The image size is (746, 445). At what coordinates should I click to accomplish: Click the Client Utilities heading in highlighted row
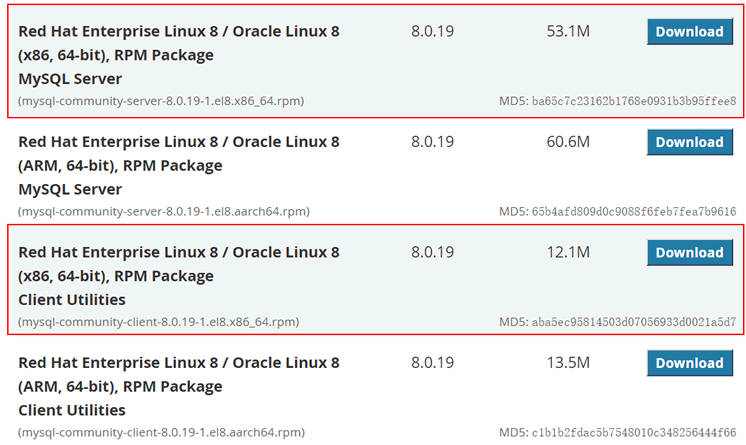[72, 300]
